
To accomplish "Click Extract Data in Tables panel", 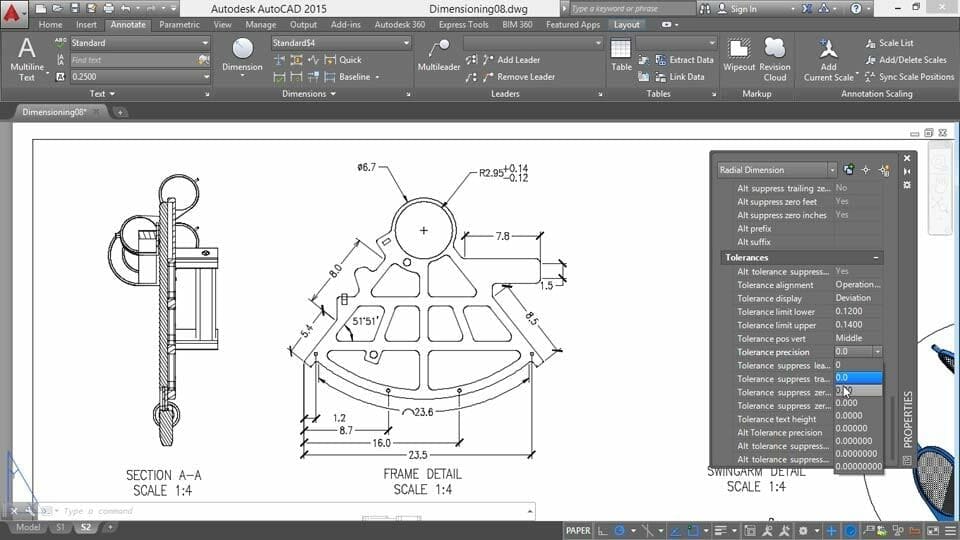I will tap(683, 60).
